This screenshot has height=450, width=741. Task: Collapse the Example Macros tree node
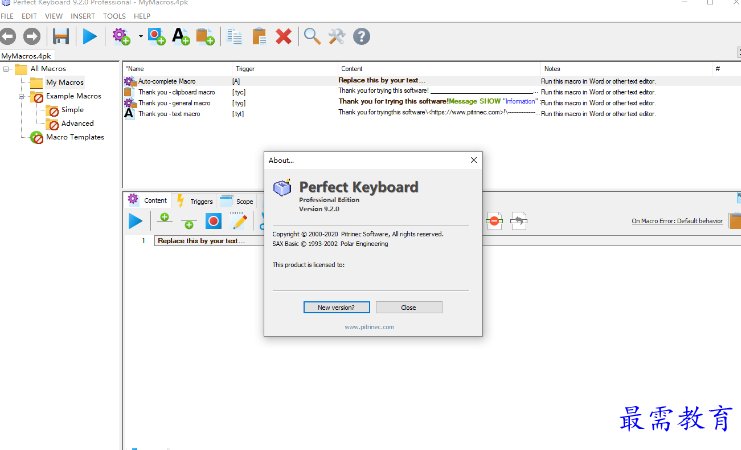pyautogui.click(x=21, y=96)
